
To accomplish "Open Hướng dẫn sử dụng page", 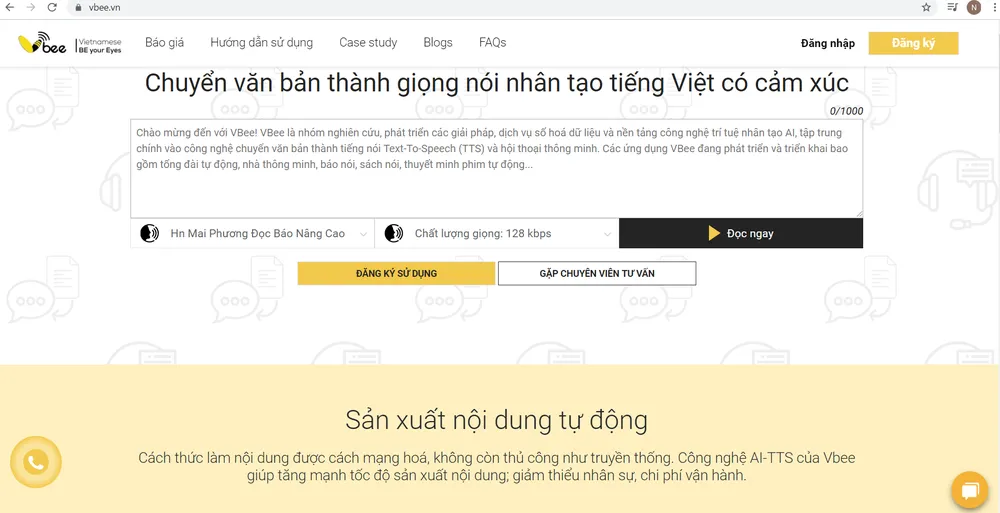I will (x=261, y=43).
